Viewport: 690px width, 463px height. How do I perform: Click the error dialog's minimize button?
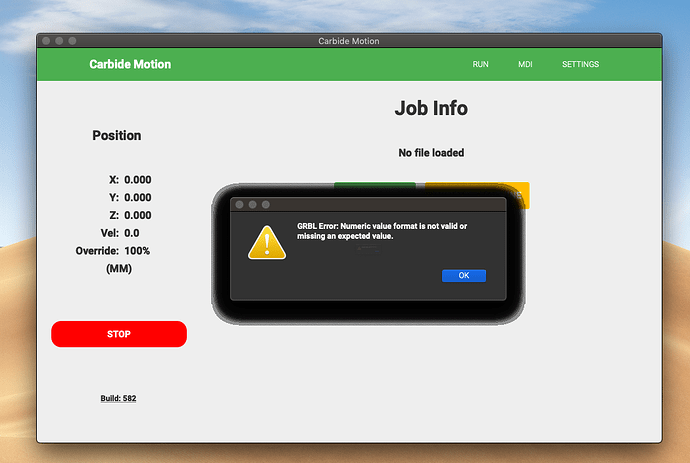point(253,205)
